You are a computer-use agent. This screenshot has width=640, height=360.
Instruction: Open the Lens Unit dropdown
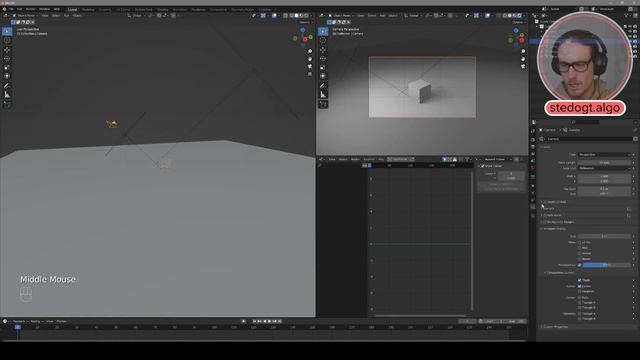[604, 168]
